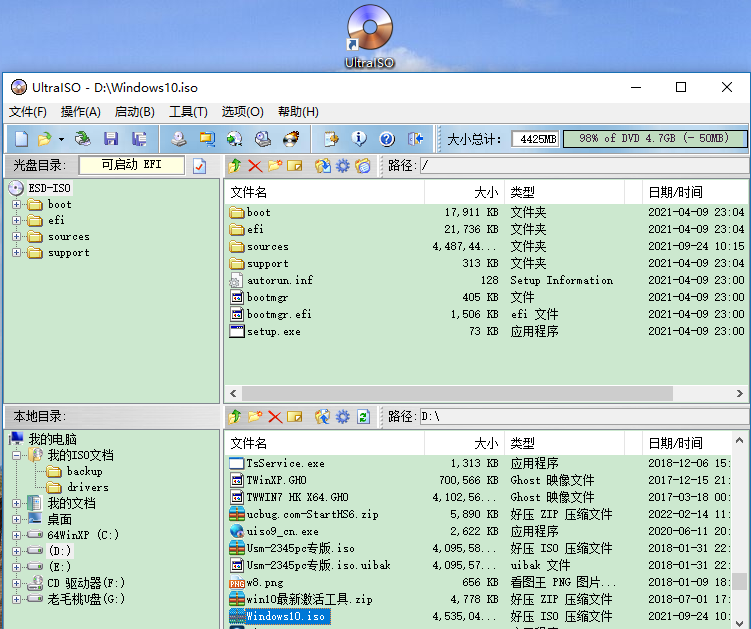
Task: Click the Compress ISO toolbar icon
Action: coord(262,139)
